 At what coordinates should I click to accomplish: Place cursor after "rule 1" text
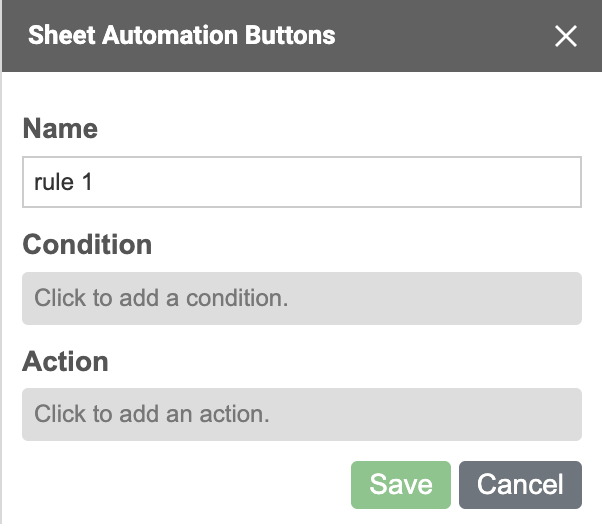pyautogui.click(x=96, y=182)
